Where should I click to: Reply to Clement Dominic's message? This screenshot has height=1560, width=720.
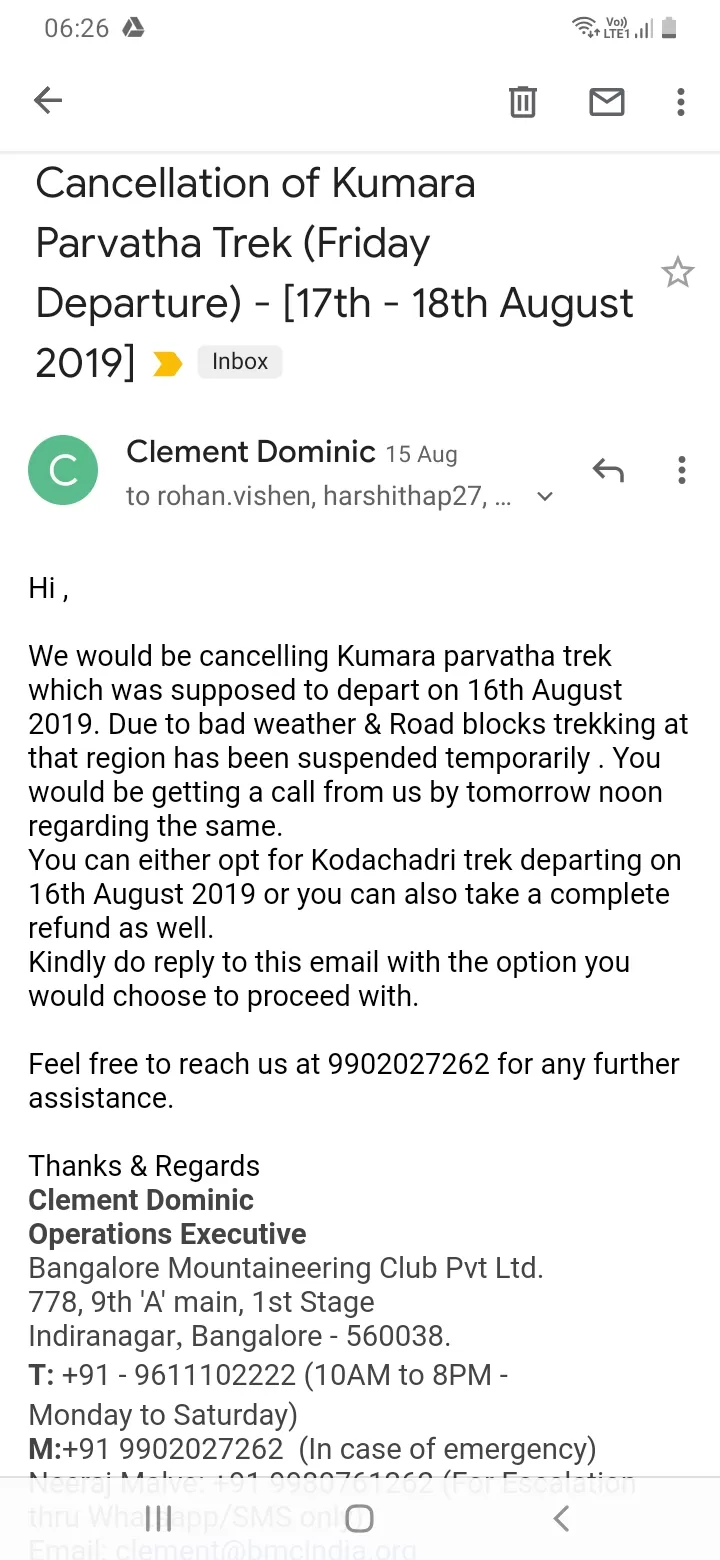tap(608, 469)
